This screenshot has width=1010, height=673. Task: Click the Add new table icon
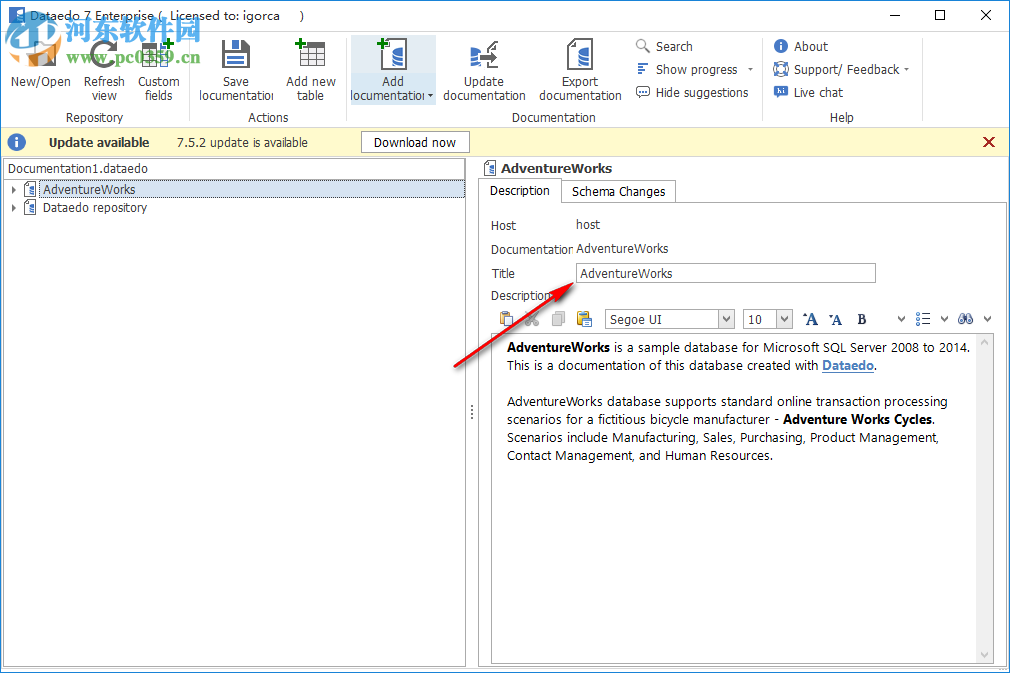[311, 56]
